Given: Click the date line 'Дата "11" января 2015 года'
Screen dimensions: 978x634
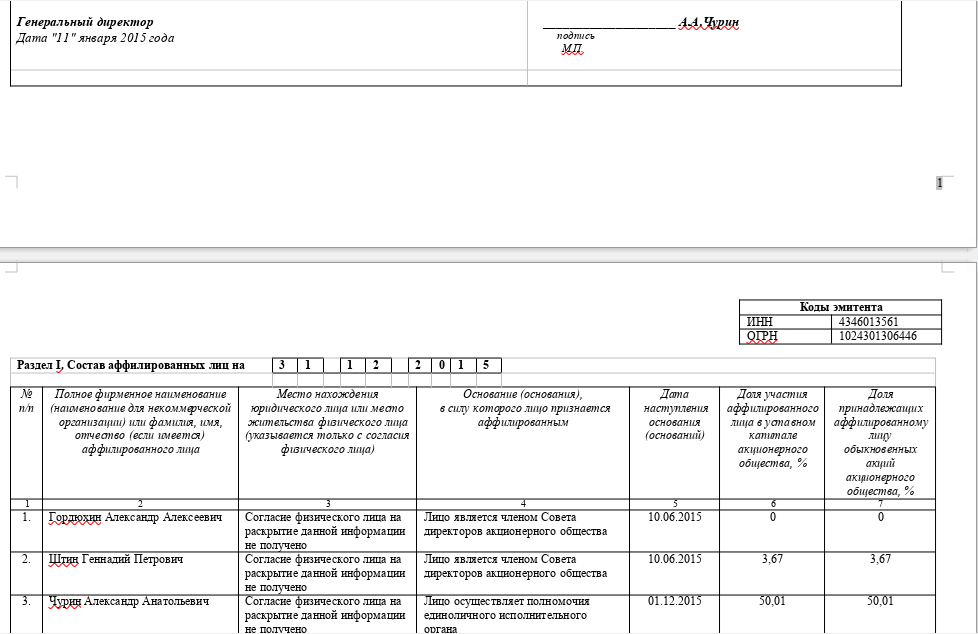Looking at the screenshot, I should pyautogui.click(x=95, y=38).
